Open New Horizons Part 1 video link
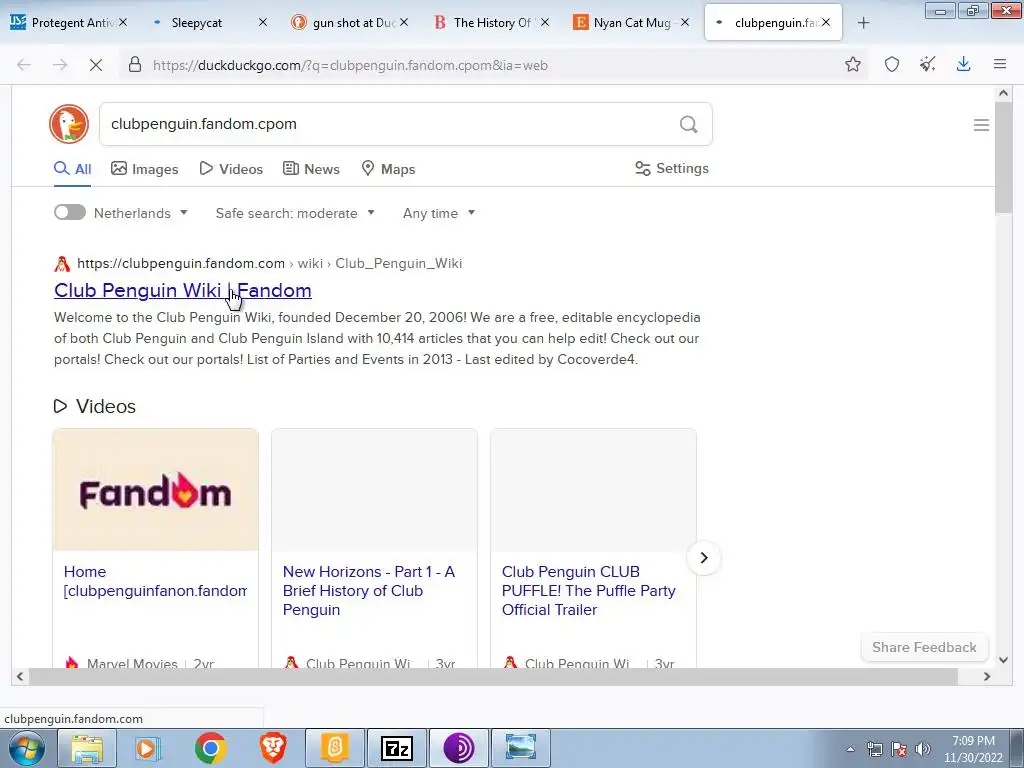The height and width of the screenshot is (768, 1024). point(369,590)
